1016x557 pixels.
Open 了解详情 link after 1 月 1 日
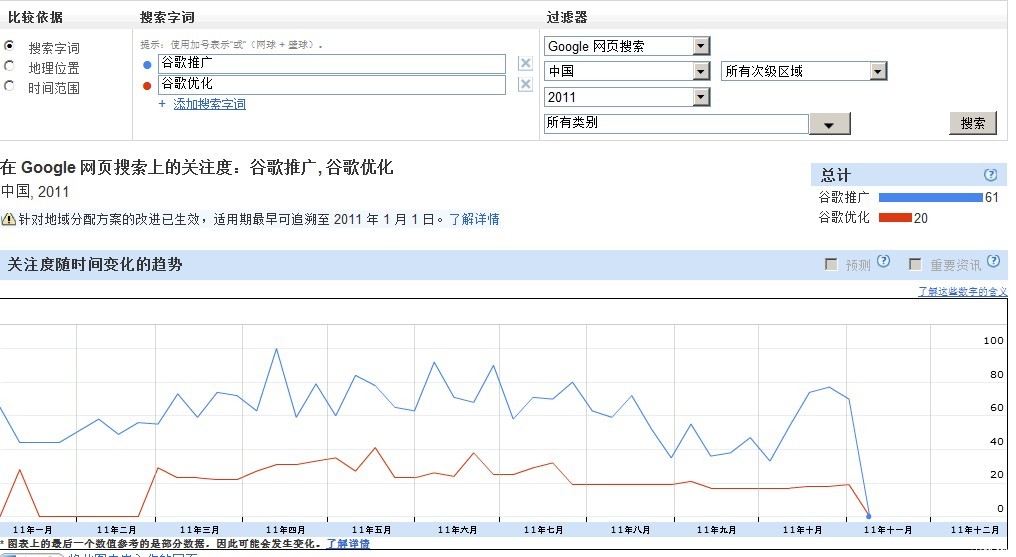coord(474,220)
